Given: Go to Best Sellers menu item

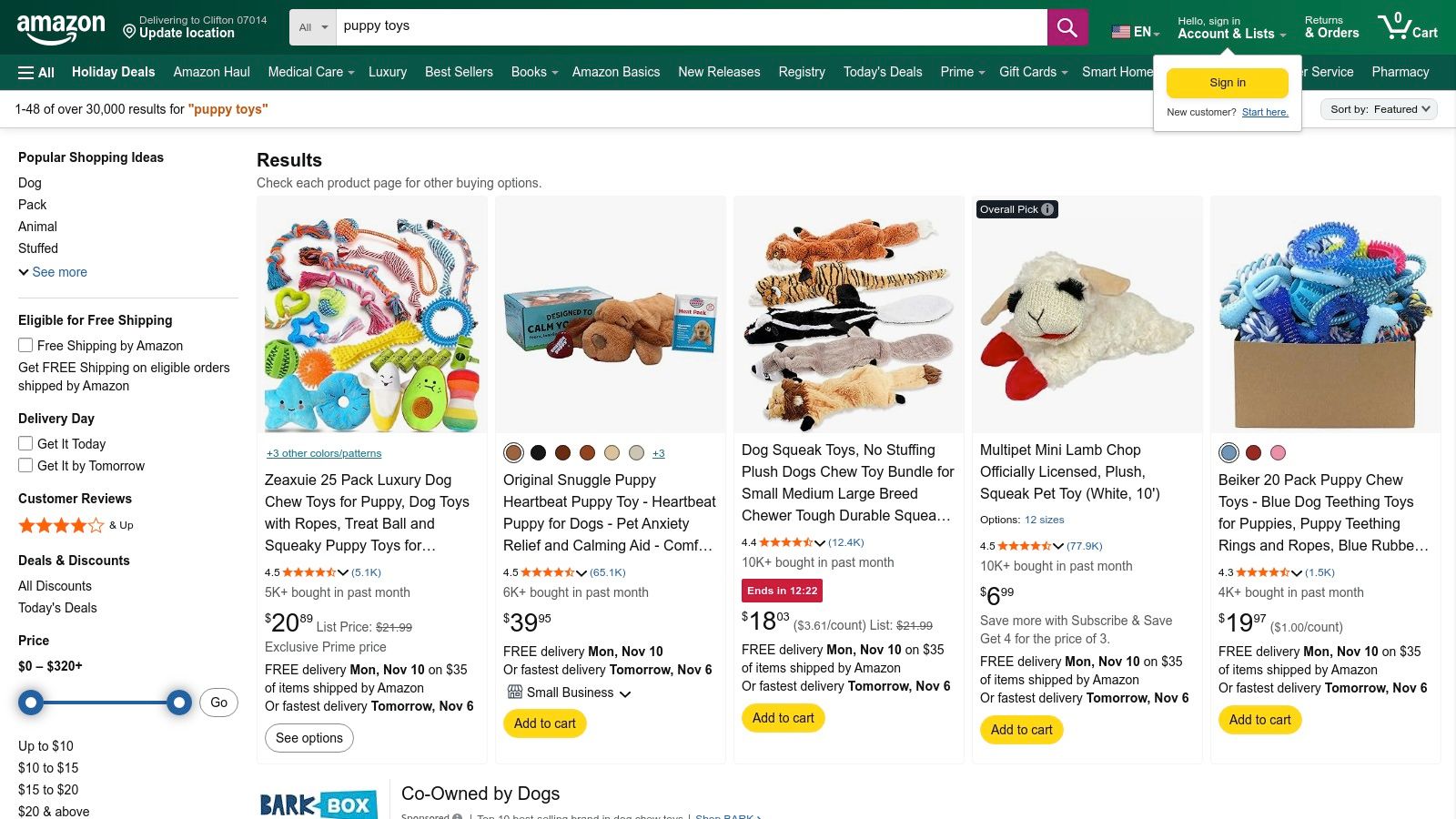Looking at the screenshot, I should click(x=459, y=72).
